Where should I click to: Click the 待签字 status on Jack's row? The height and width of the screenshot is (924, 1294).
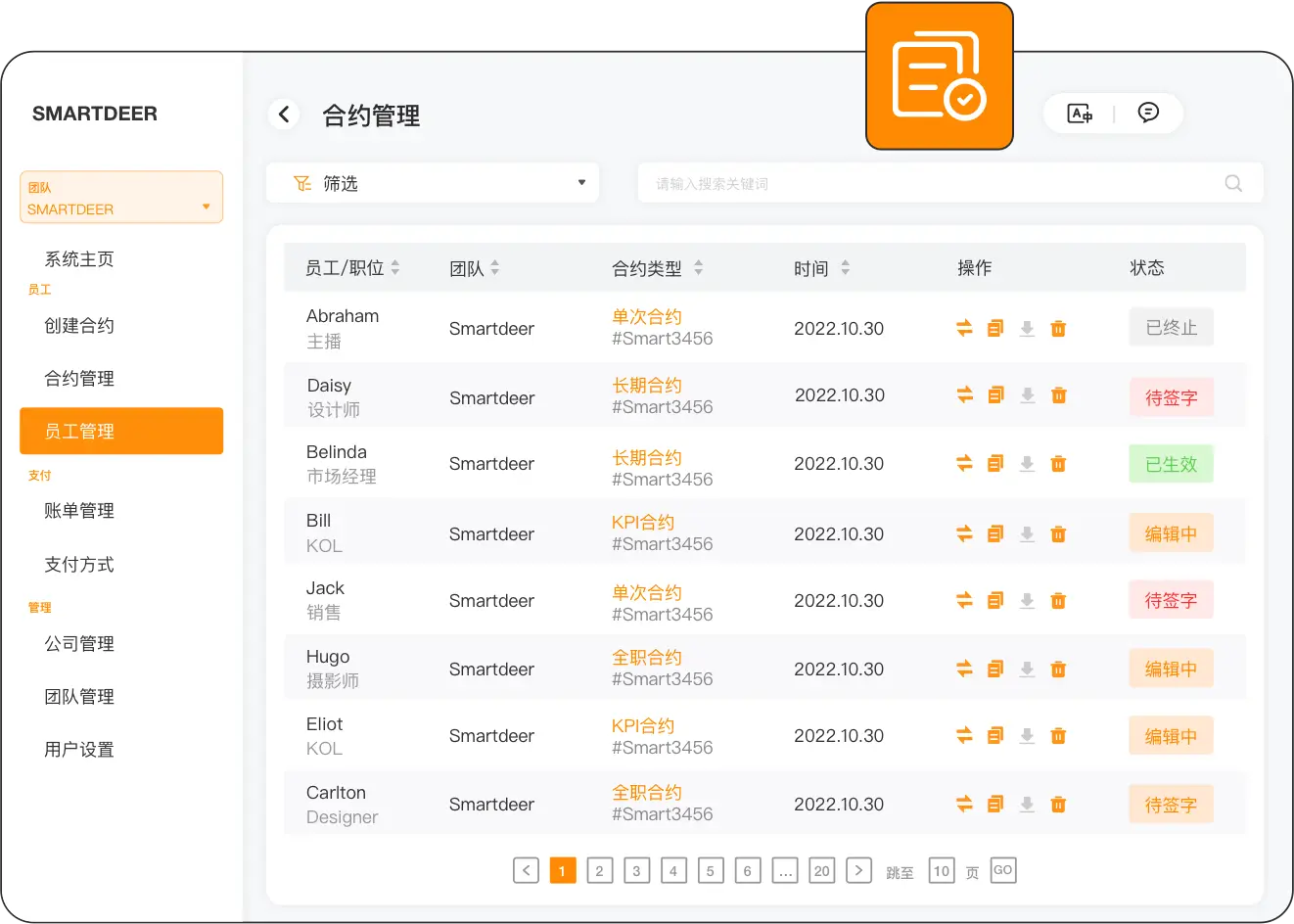click(1171, 600)
